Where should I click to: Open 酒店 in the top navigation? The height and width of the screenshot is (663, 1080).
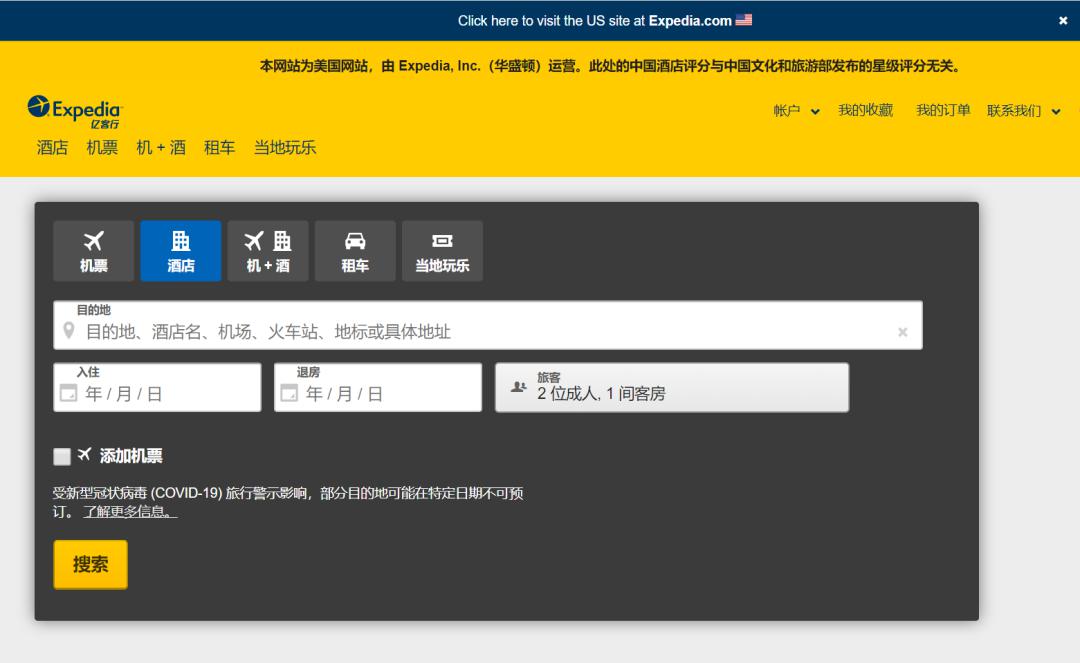52,147
